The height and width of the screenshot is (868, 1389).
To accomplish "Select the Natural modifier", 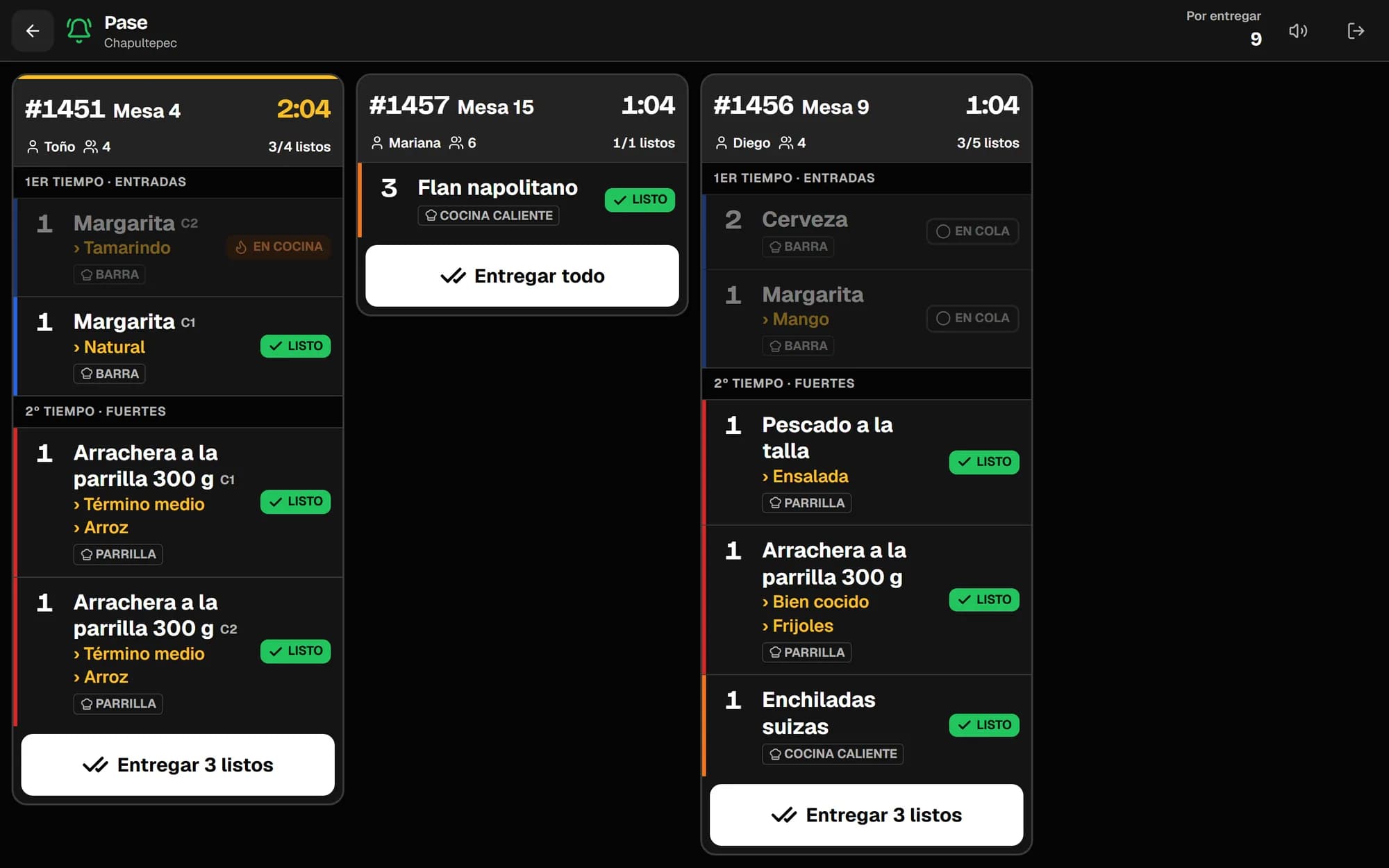I will click(x=110, y=347).
